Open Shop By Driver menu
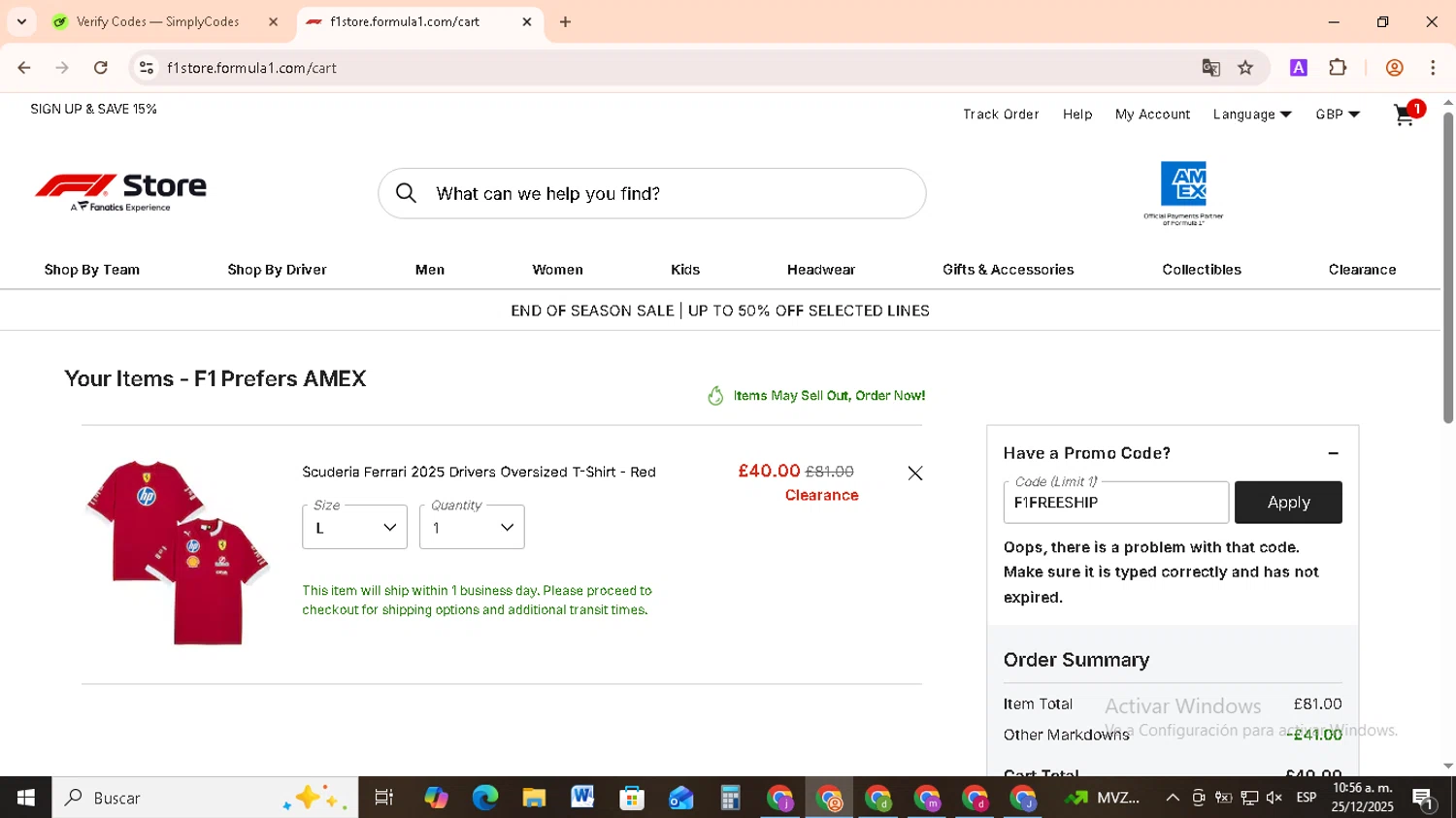The image size is (1456, 818). tap(277, 270)
